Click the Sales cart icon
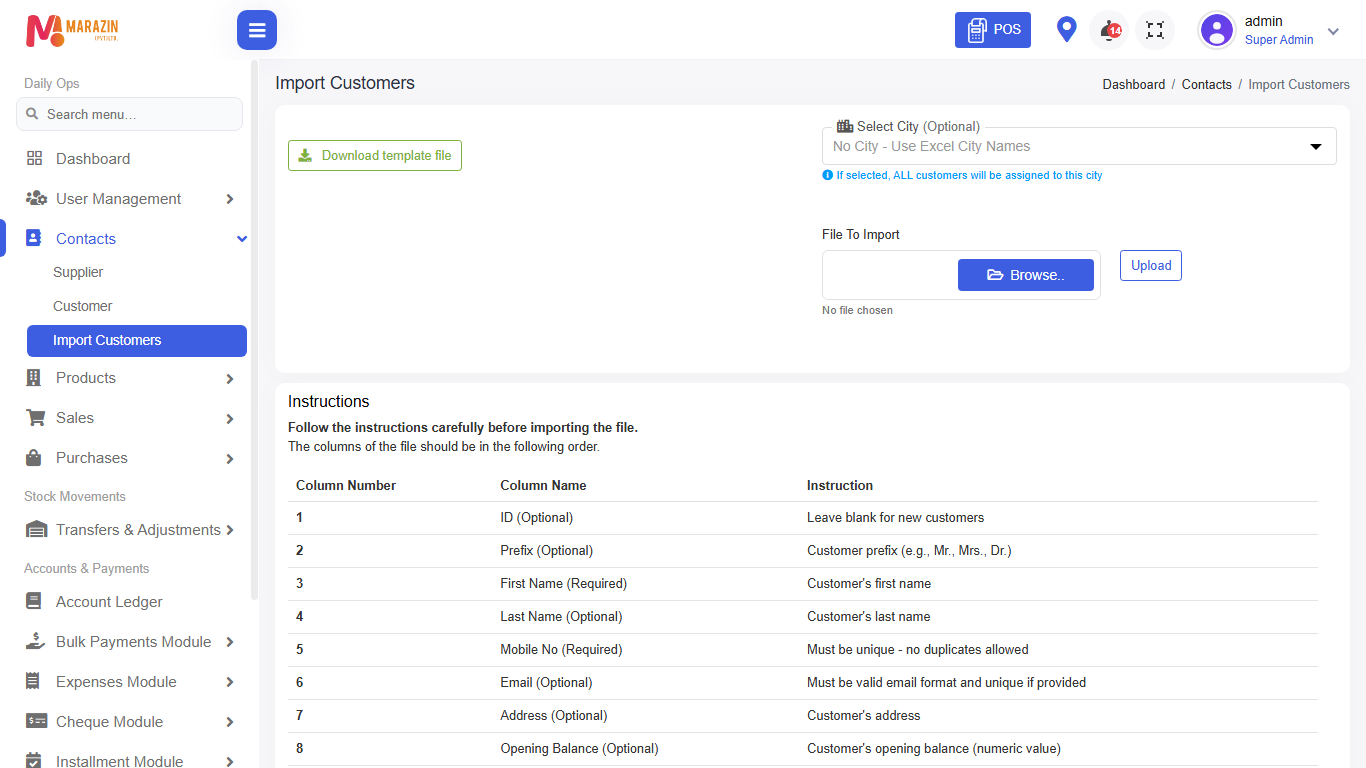This screenshot has height=768, width=1366. pyautogui.click(x=35, y=418)
